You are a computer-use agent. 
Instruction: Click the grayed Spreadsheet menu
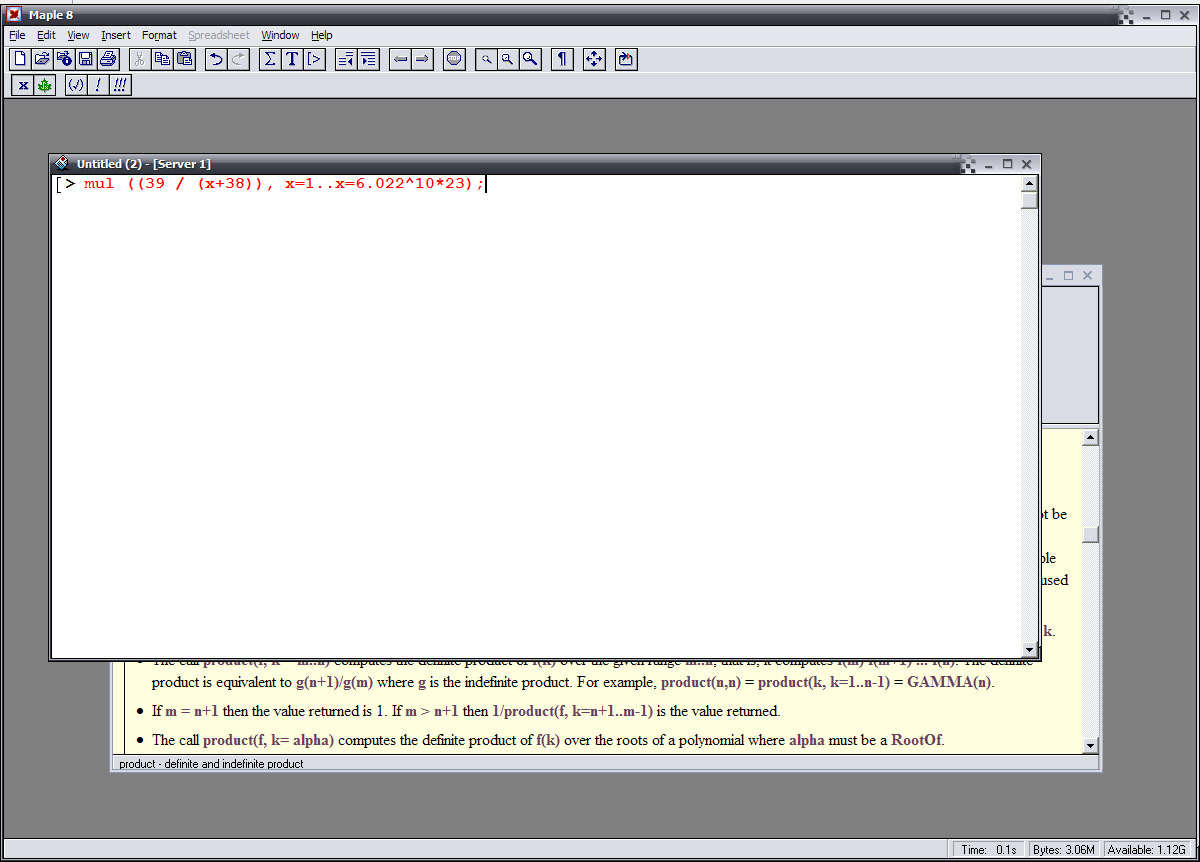pos(219,35)
